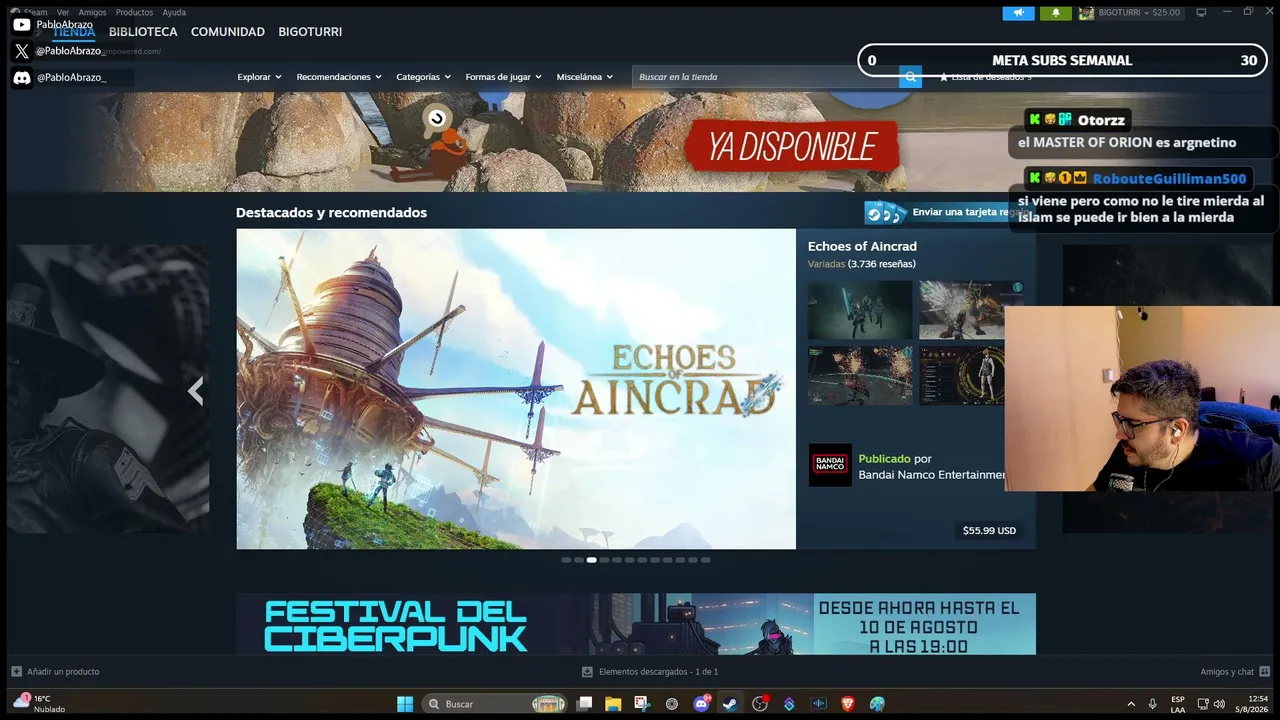Open Steam announcements megaphone button
Viewport: 1280px width, 720px height.
(x=1018, y=13)
